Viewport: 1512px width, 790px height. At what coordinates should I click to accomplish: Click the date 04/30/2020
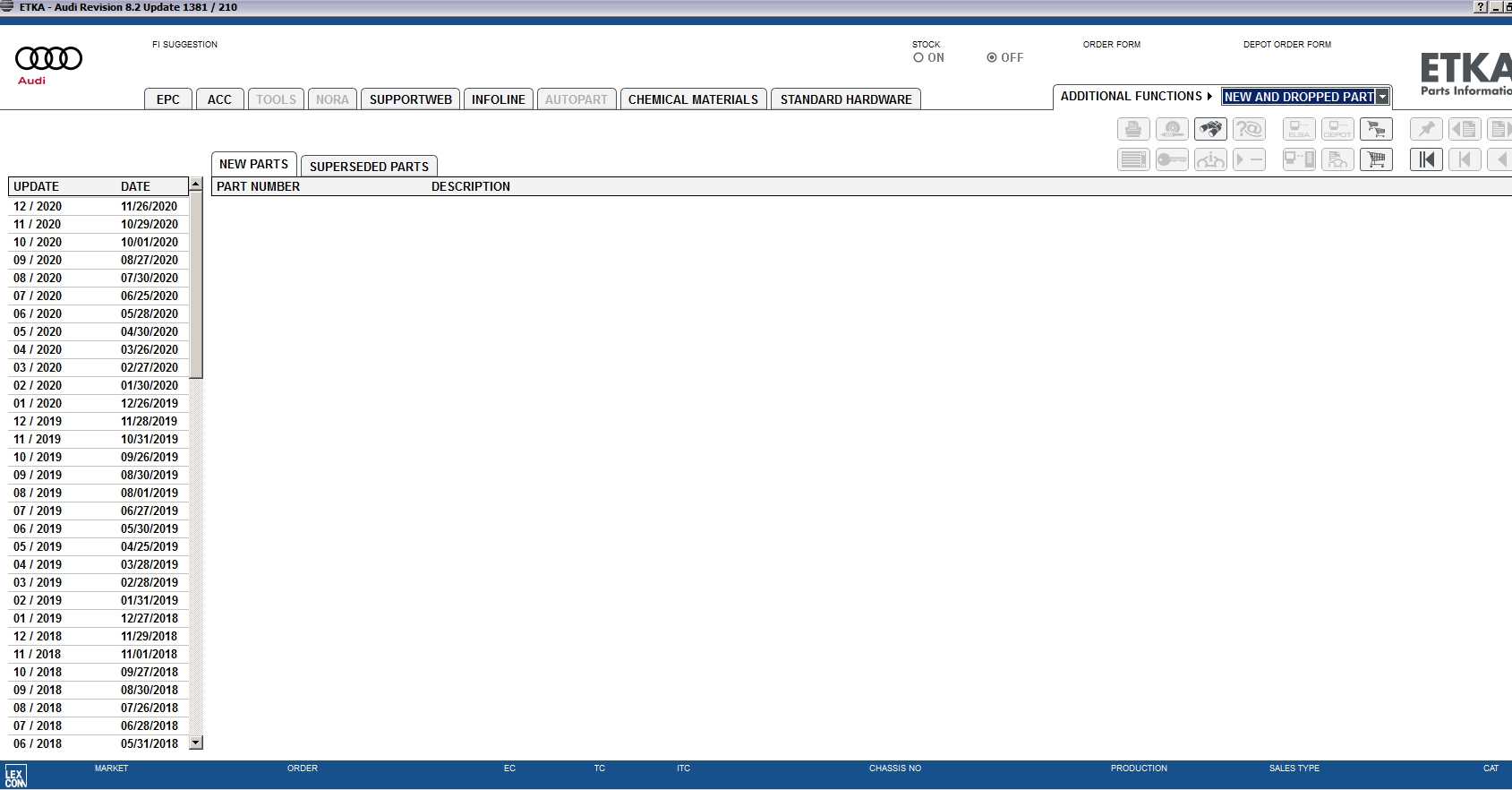[149, 331]
